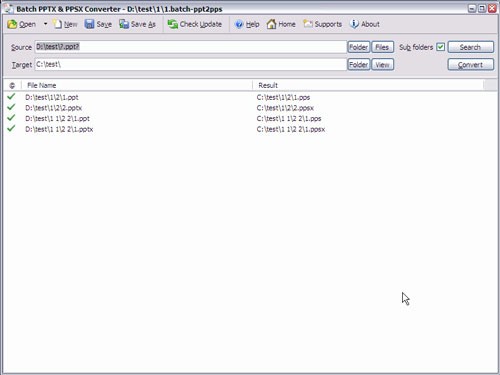
Task: Check Update for the converter
Action: point(195,24)
